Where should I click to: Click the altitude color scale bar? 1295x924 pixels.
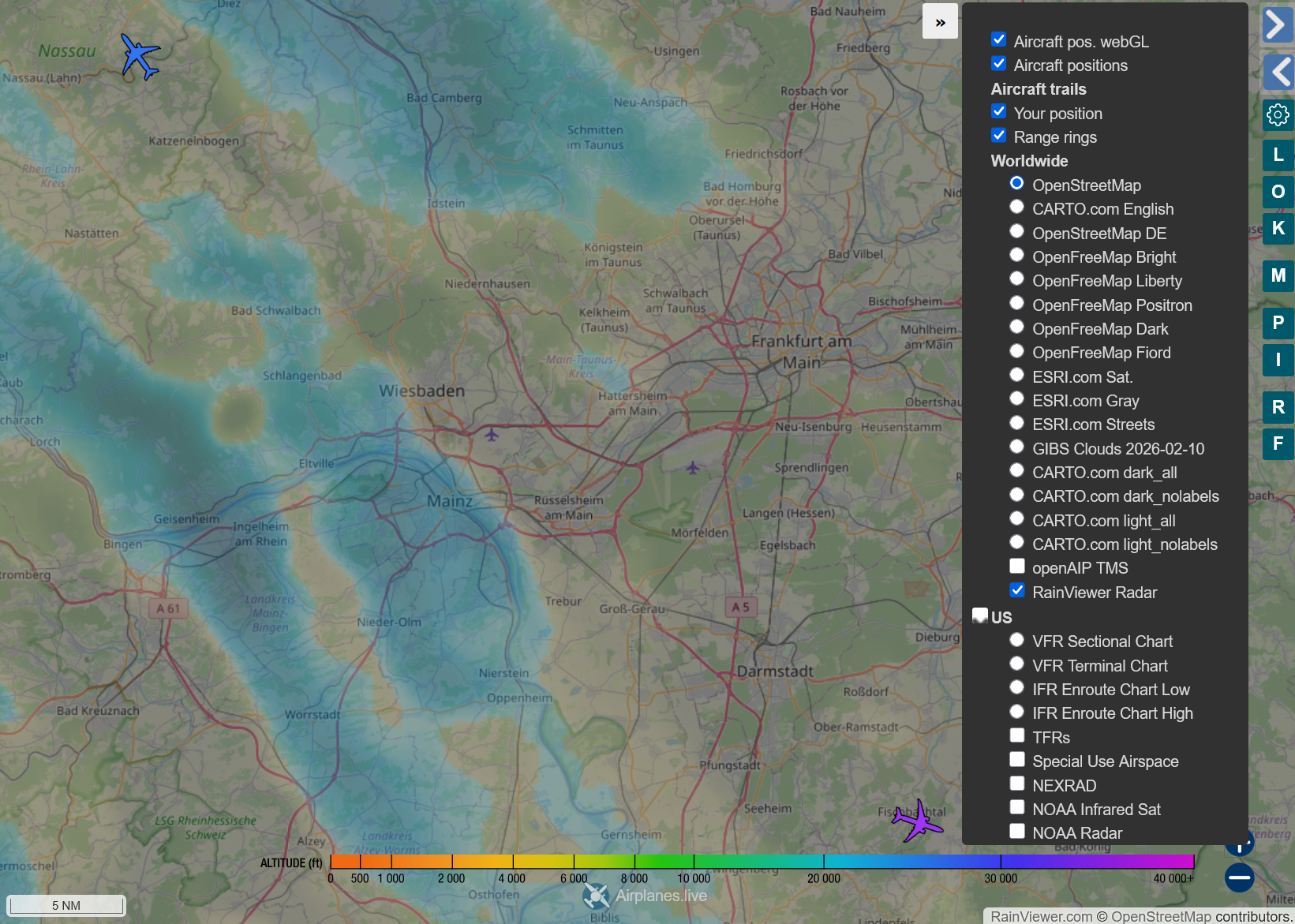click(x=762, y=862)
